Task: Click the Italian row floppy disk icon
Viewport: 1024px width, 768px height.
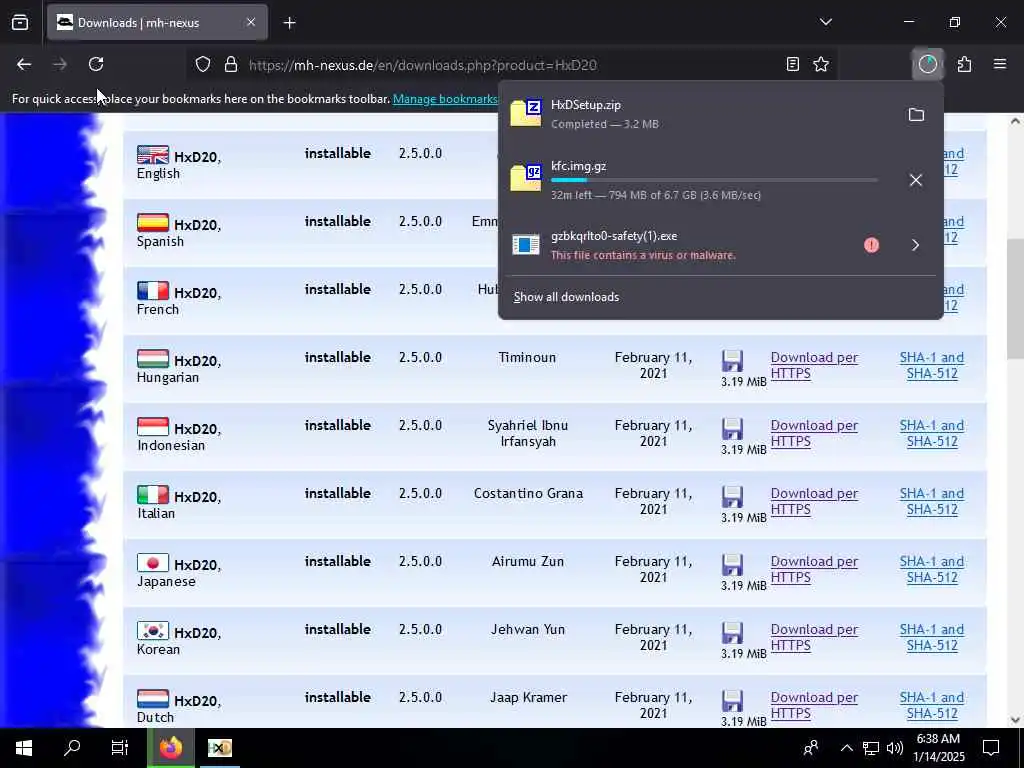Action: [x=732, y=496]
